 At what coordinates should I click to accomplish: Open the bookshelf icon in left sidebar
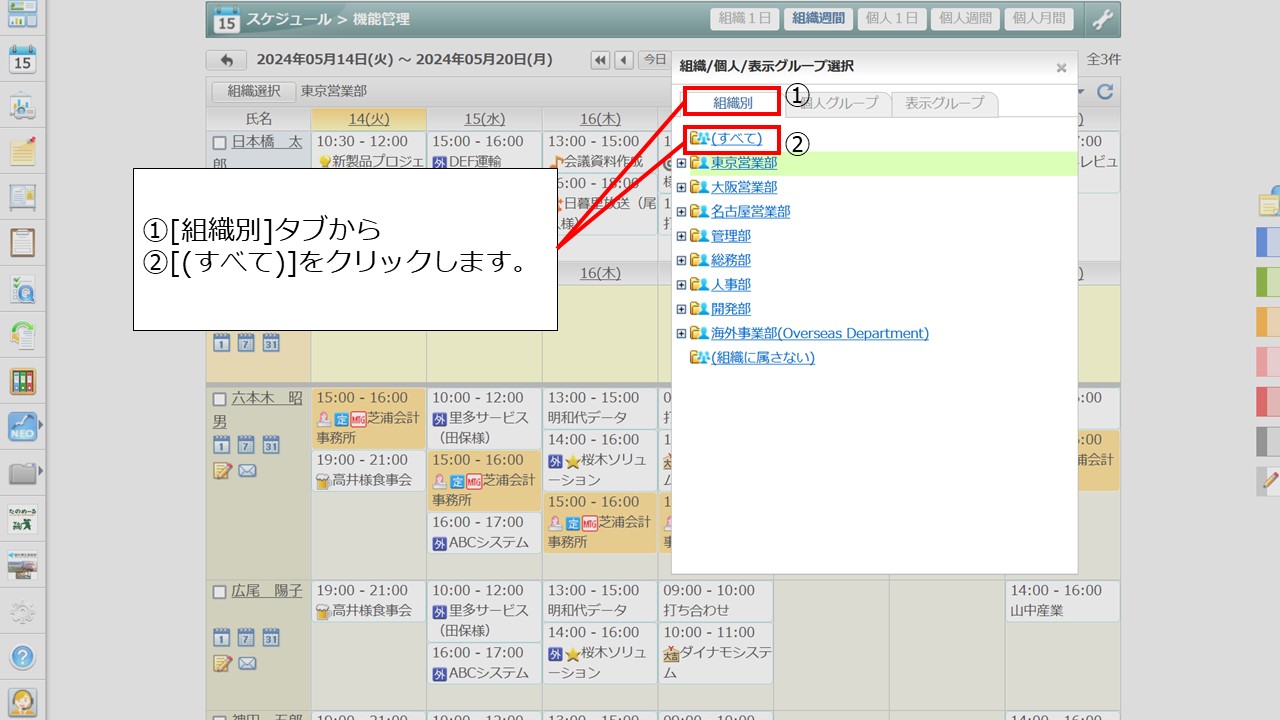point(22,381)
